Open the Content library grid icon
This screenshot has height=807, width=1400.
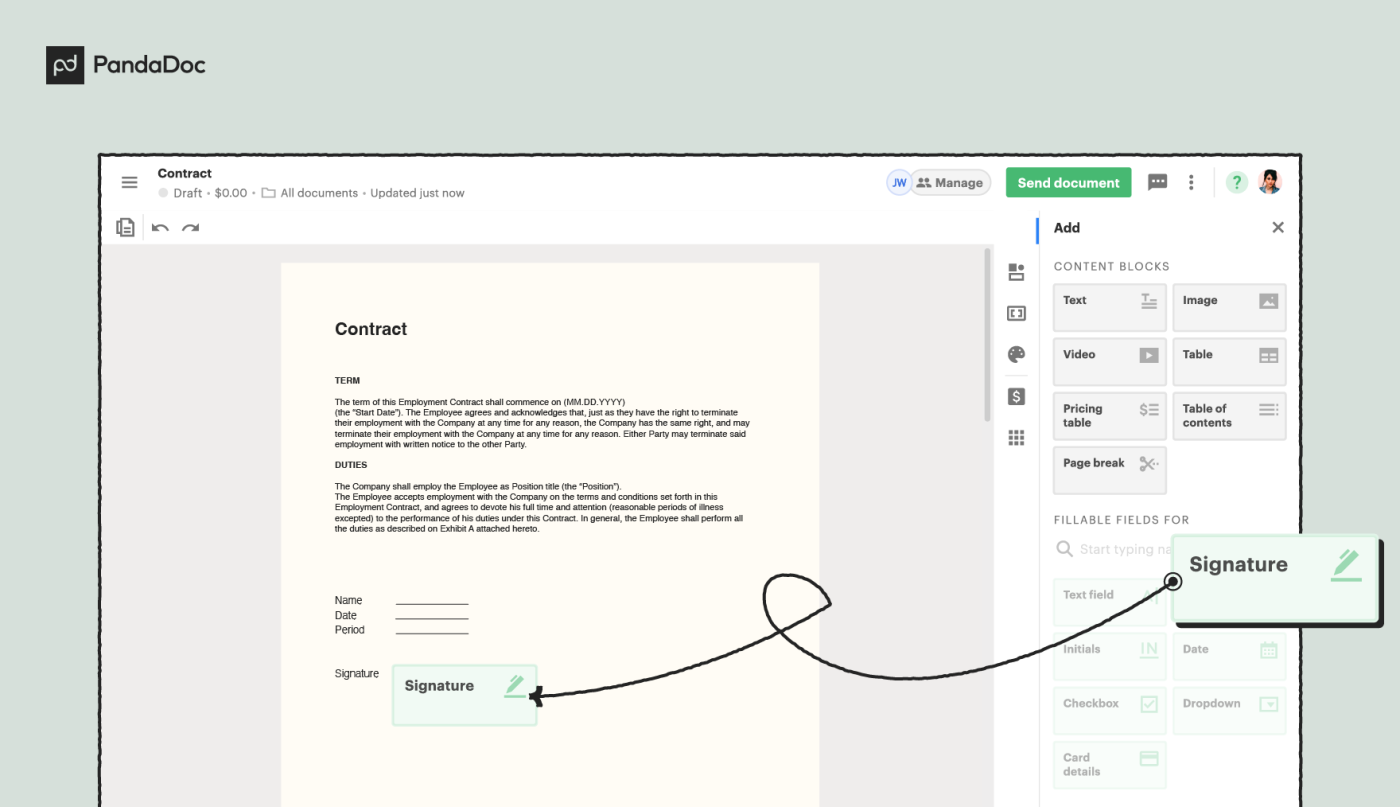pyautogui.click(x=1015, y=437)
